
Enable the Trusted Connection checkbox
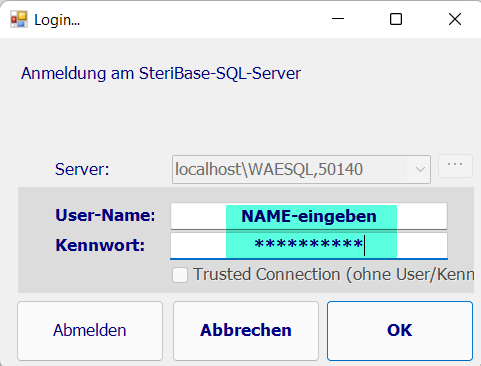180,275
